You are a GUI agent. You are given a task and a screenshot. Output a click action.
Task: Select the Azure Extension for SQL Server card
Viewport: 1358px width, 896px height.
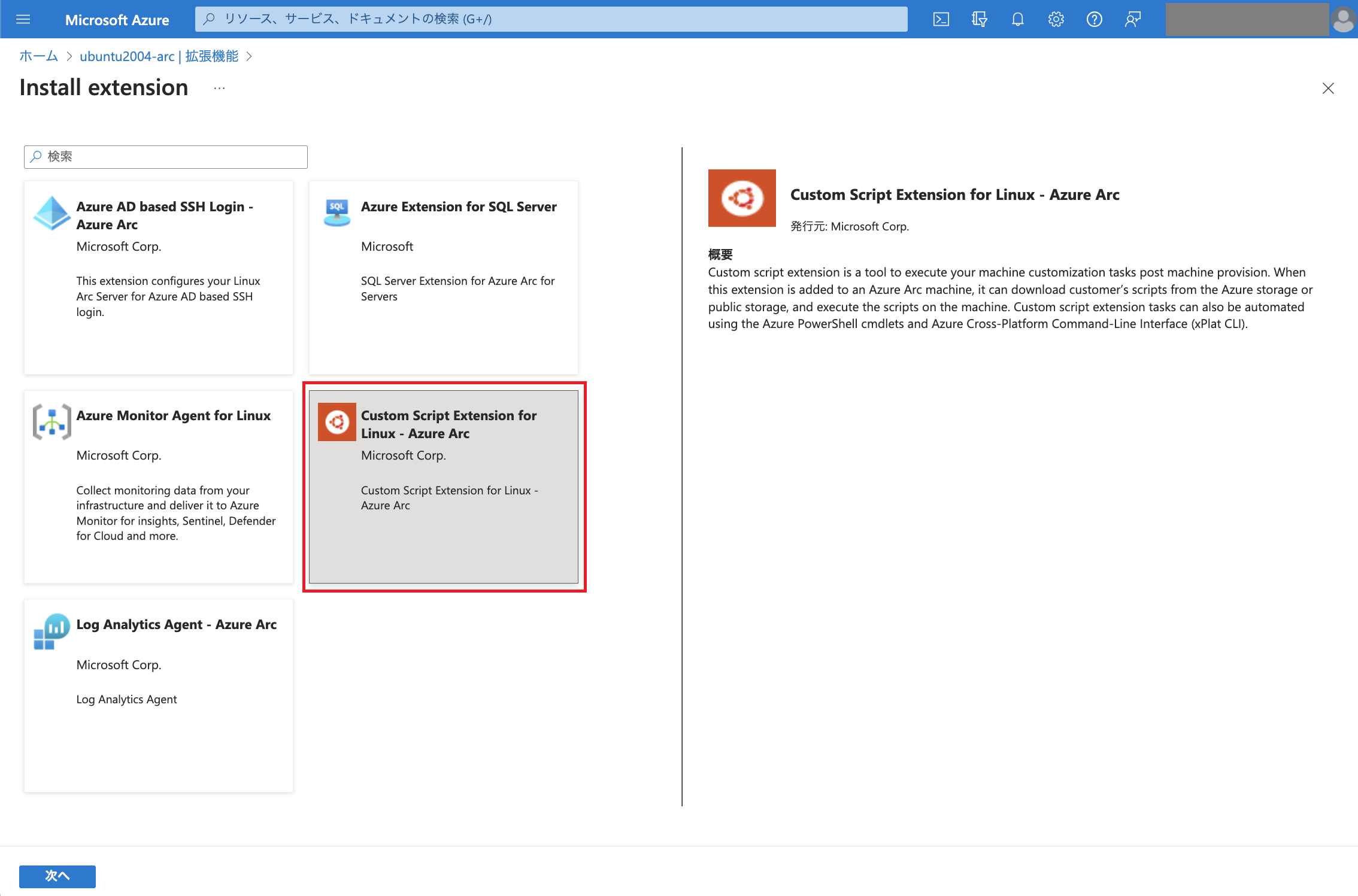coord(444,278)
